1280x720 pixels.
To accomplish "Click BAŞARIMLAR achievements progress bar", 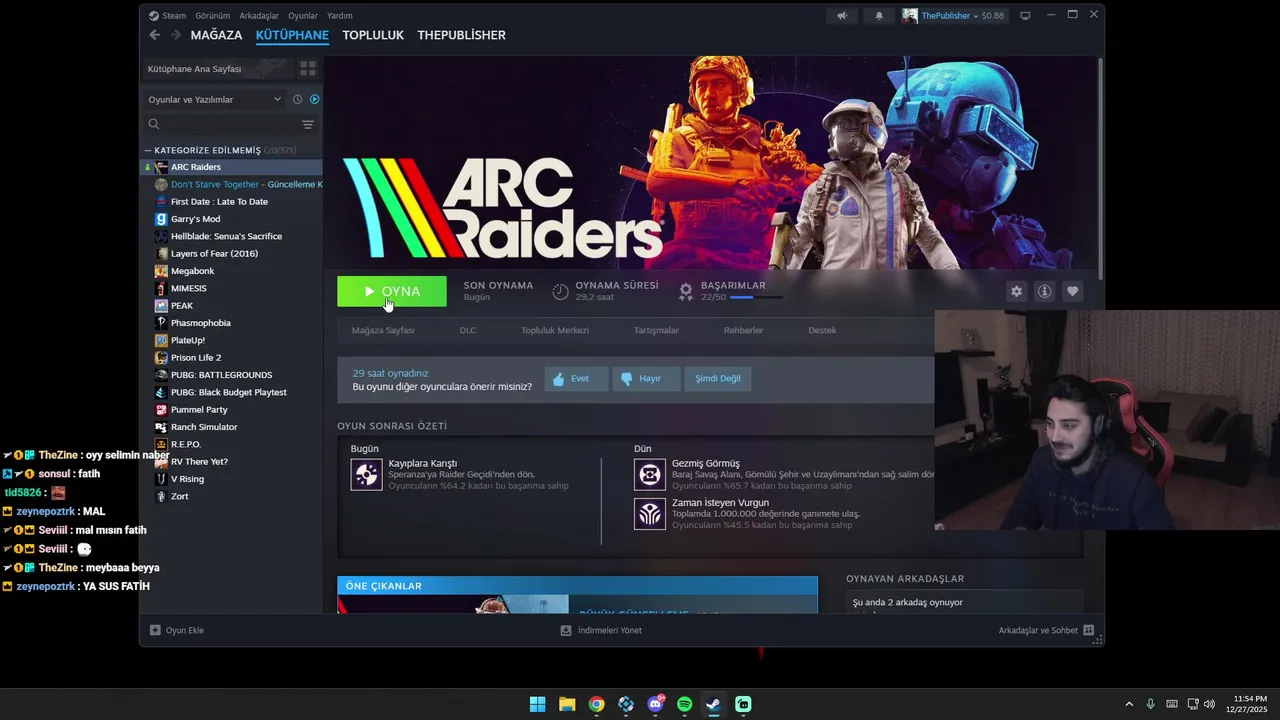I will (x=756, y=298).
